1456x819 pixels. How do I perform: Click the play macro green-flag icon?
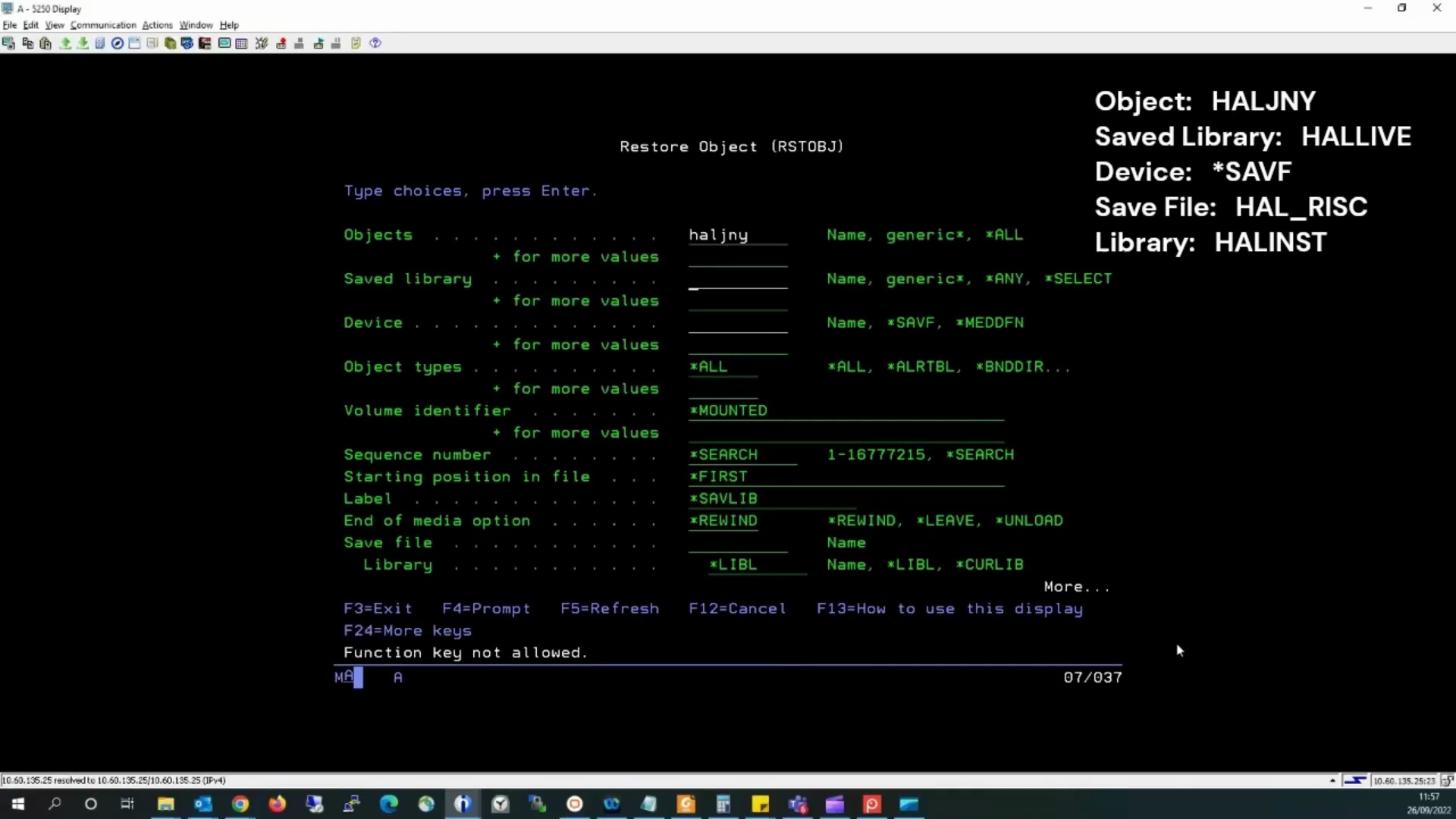point(318,43)
